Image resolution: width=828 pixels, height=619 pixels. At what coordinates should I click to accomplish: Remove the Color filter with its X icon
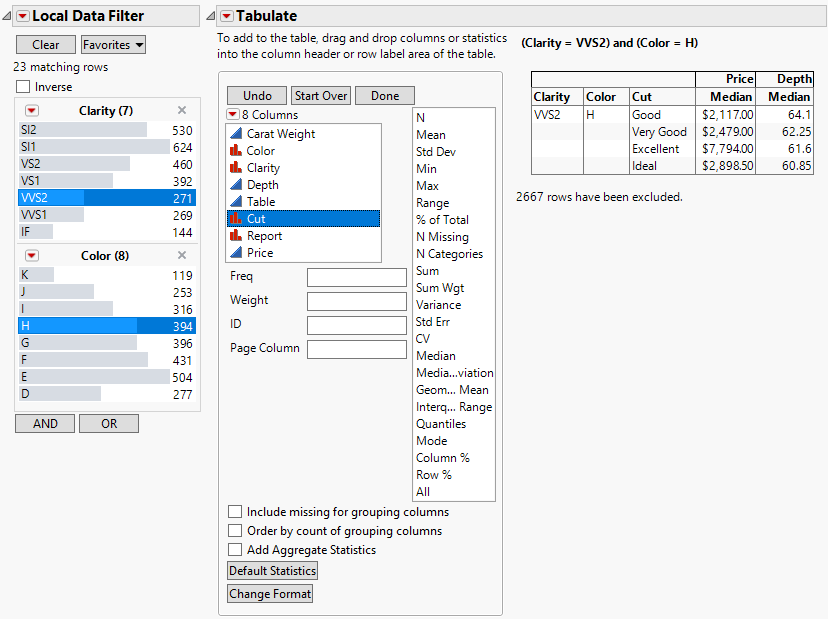pos(182,256)
